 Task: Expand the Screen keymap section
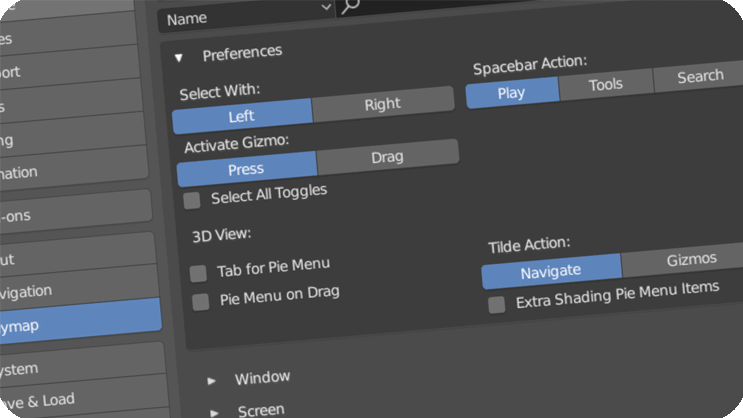click(213, 411)
